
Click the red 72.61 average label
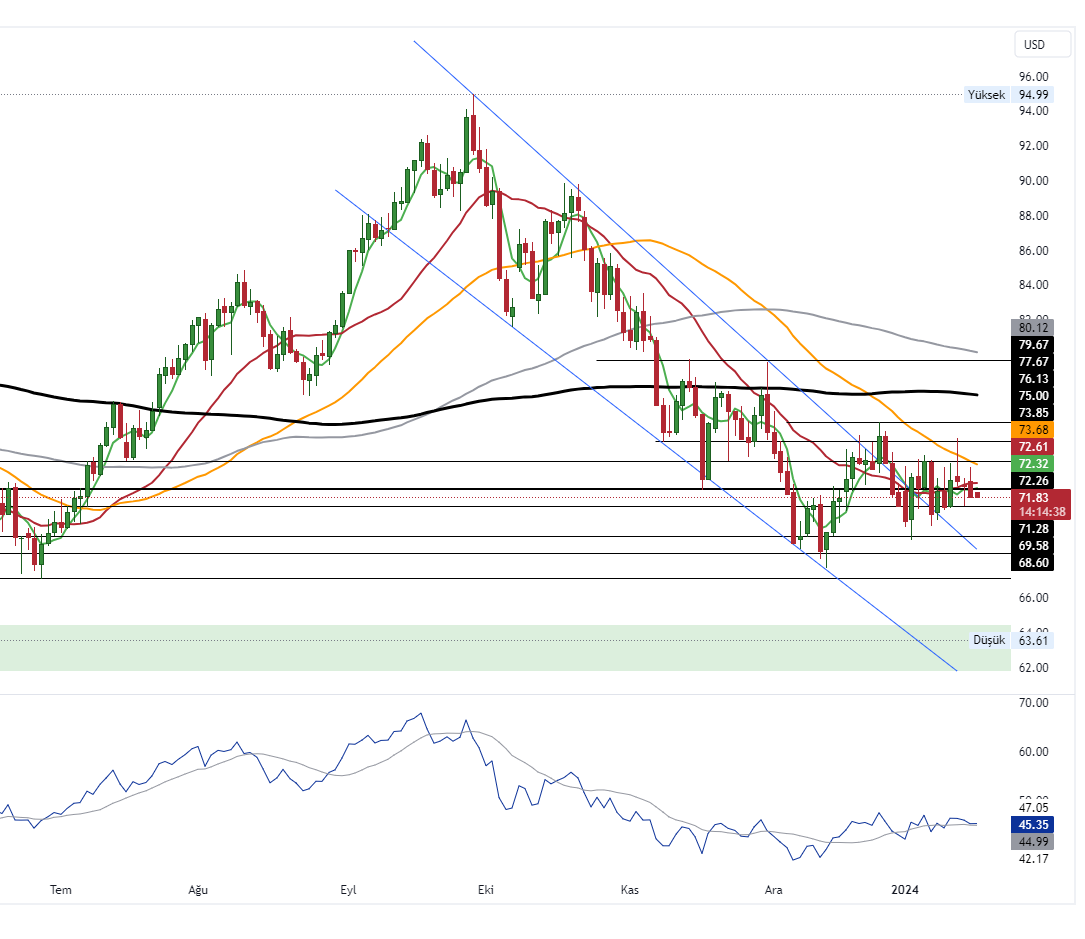1033,446
